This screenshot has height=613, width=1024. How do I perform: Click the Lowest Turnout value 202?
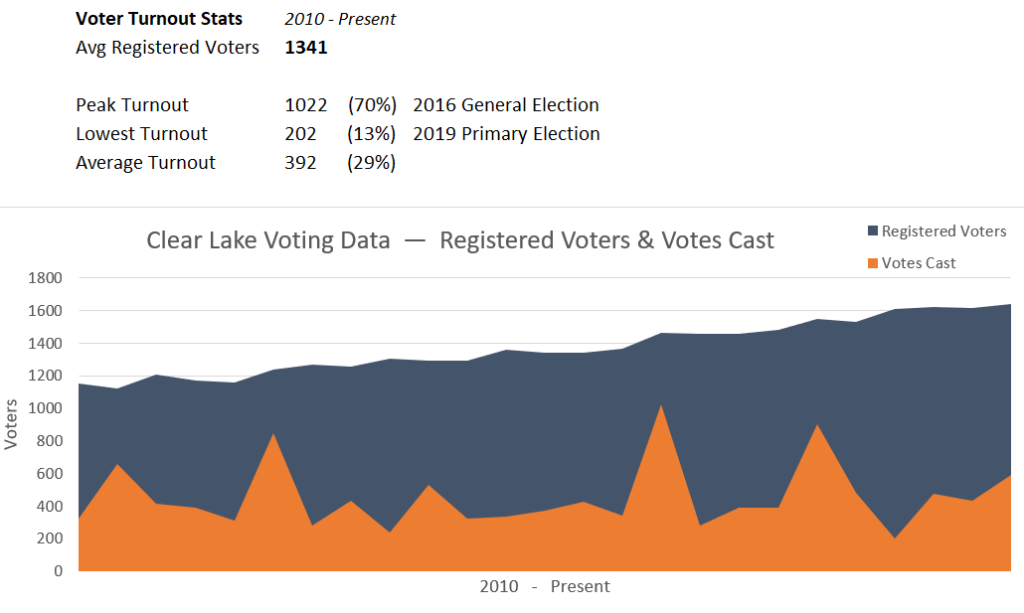click(300, 134)
